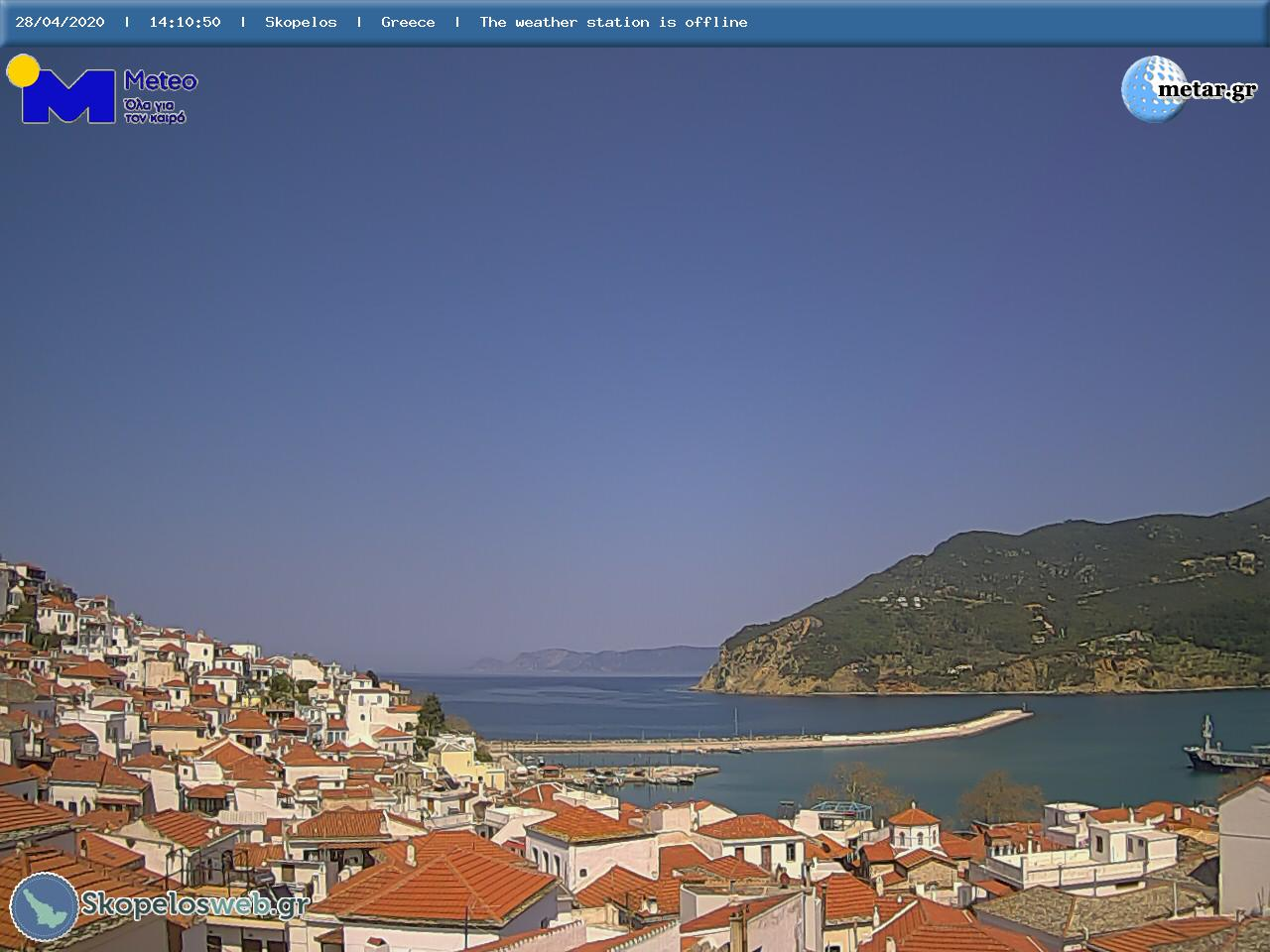This screenshot has height=952, width=1270.
Task: Select the time 14:10:50 in header
Action: pyautogui.click(x=185, y=22)
